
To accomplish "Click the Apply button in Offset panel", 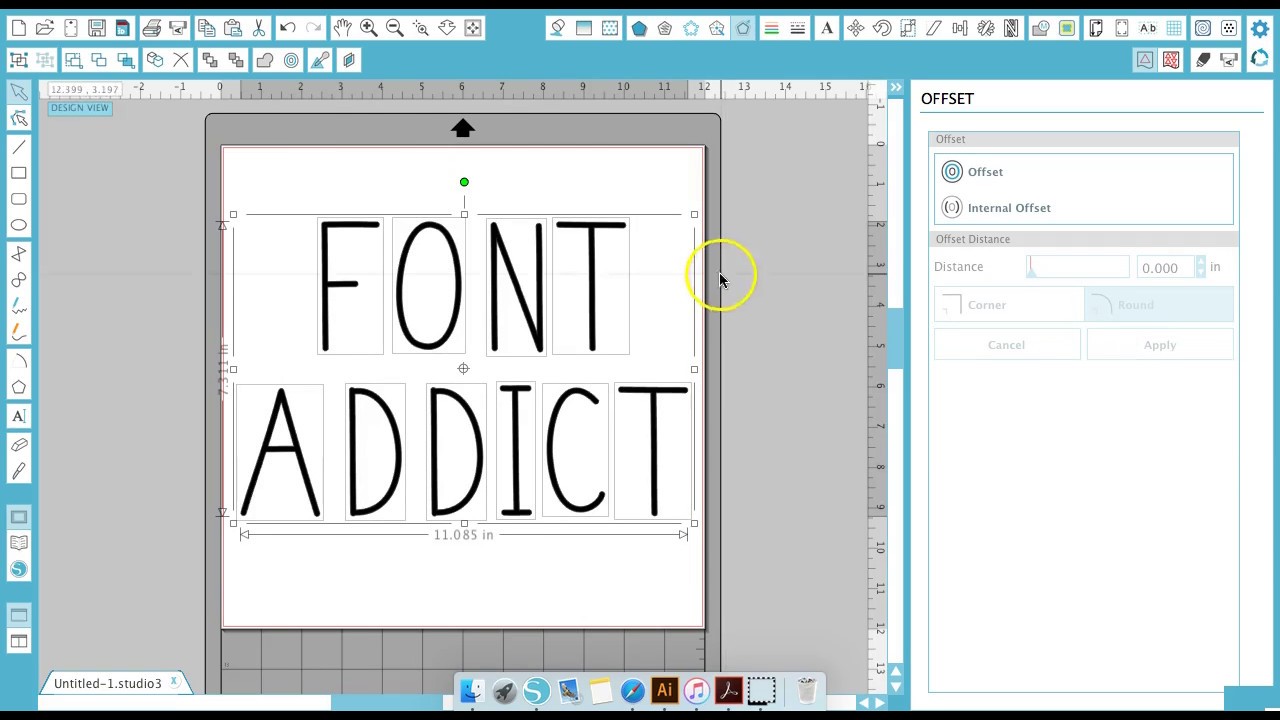I will point(1160,345).
